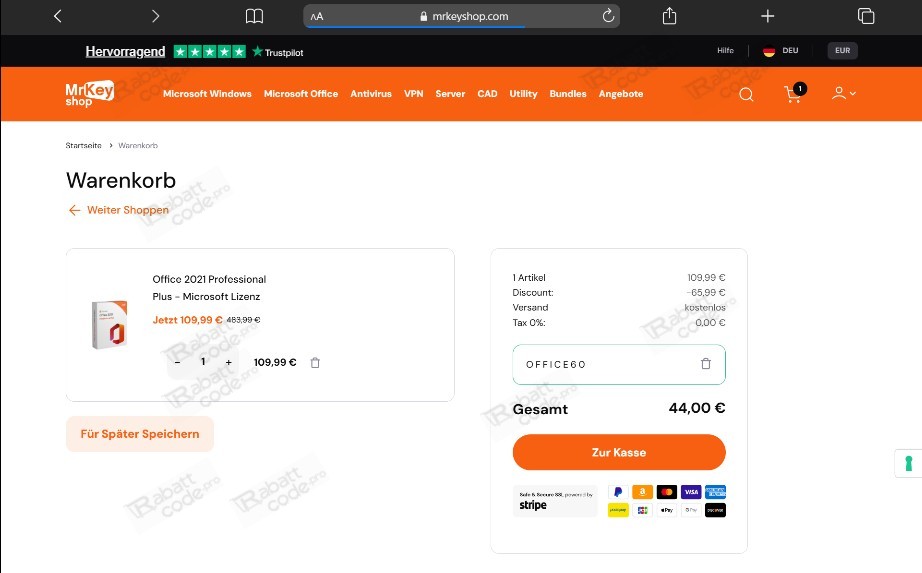Click the Versand kostenlos value
Image resolution: width=922 pixels, height=573 pixels.
(x=704, y=308)
